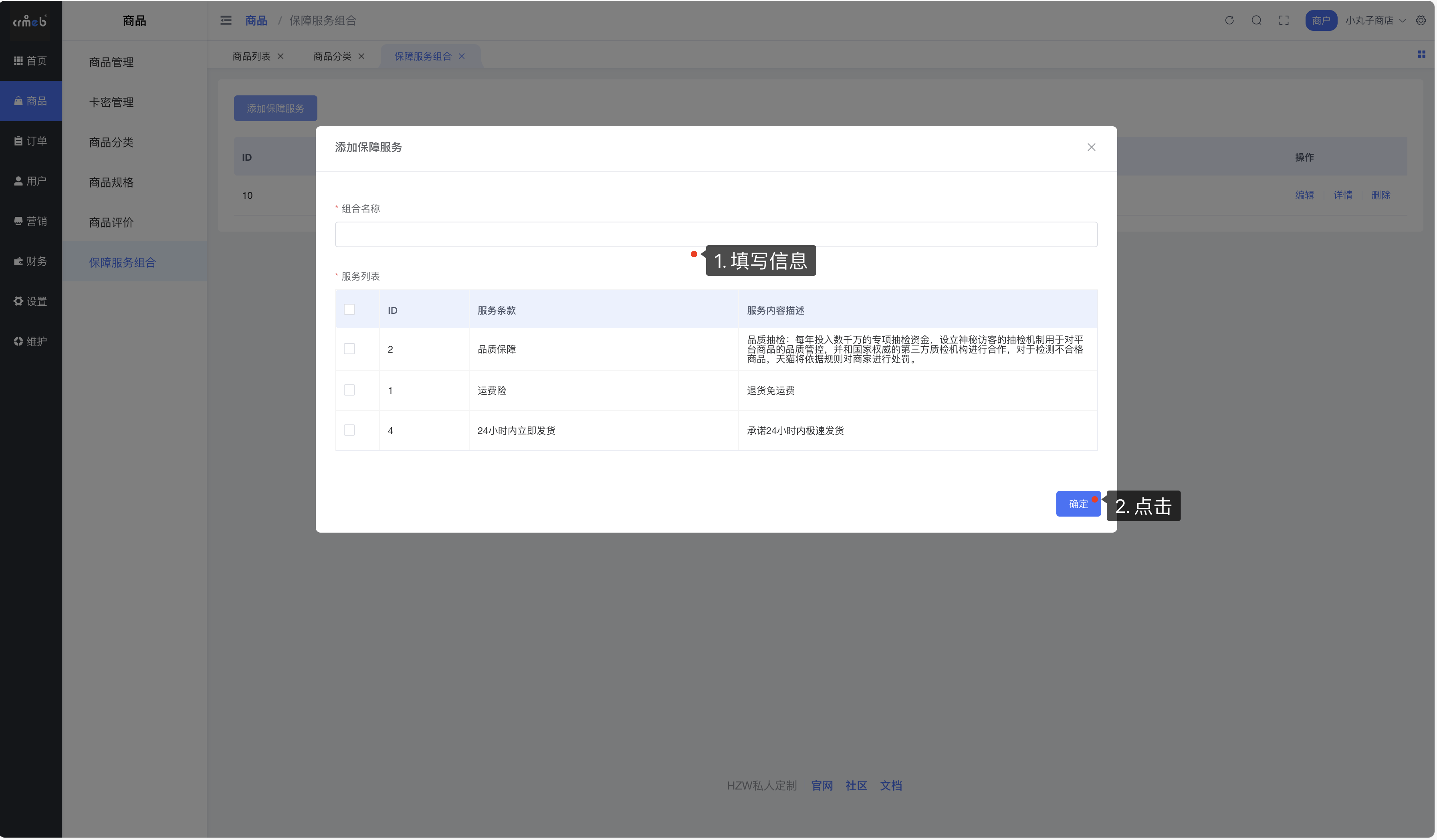1437x840 pixels.
Task: Click the refresh icon in top bar
Action: 1229,20
